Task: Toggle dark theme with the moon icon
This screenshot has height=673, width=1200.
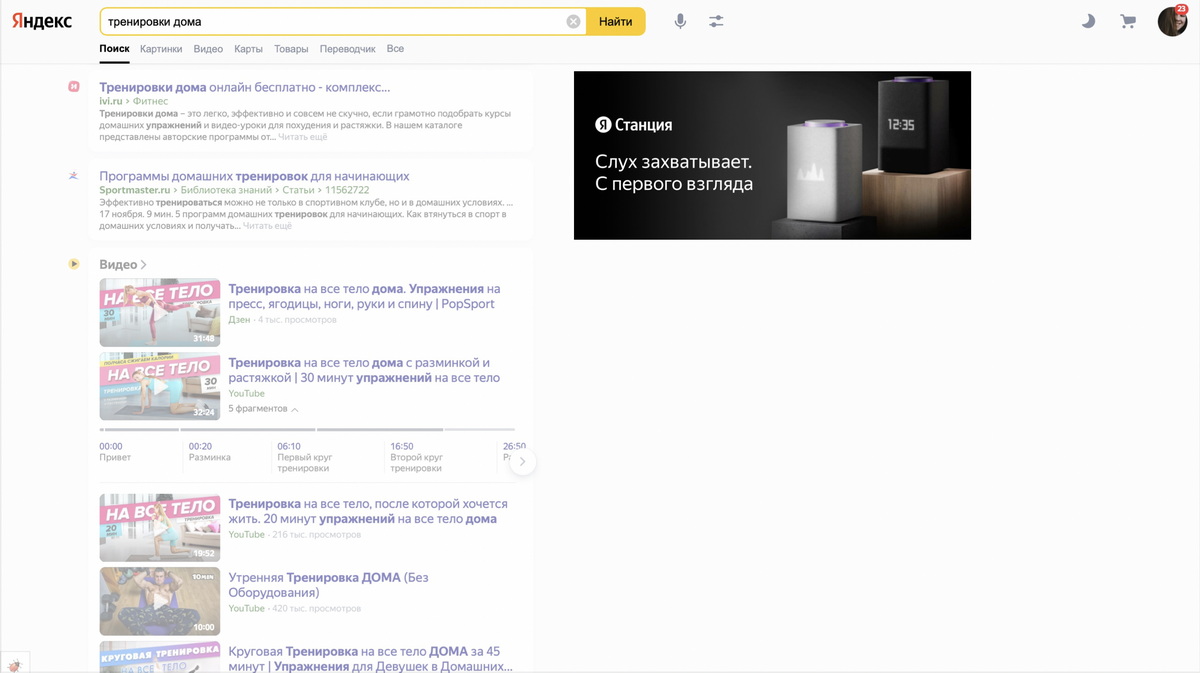Action: coord(1088,21)
